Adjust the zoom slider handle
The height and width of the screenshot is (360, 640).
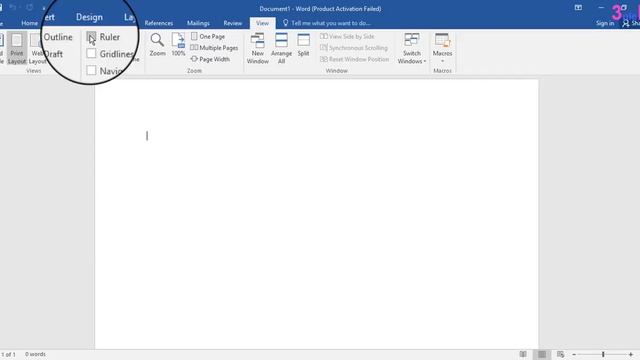[x=603, y=355]
